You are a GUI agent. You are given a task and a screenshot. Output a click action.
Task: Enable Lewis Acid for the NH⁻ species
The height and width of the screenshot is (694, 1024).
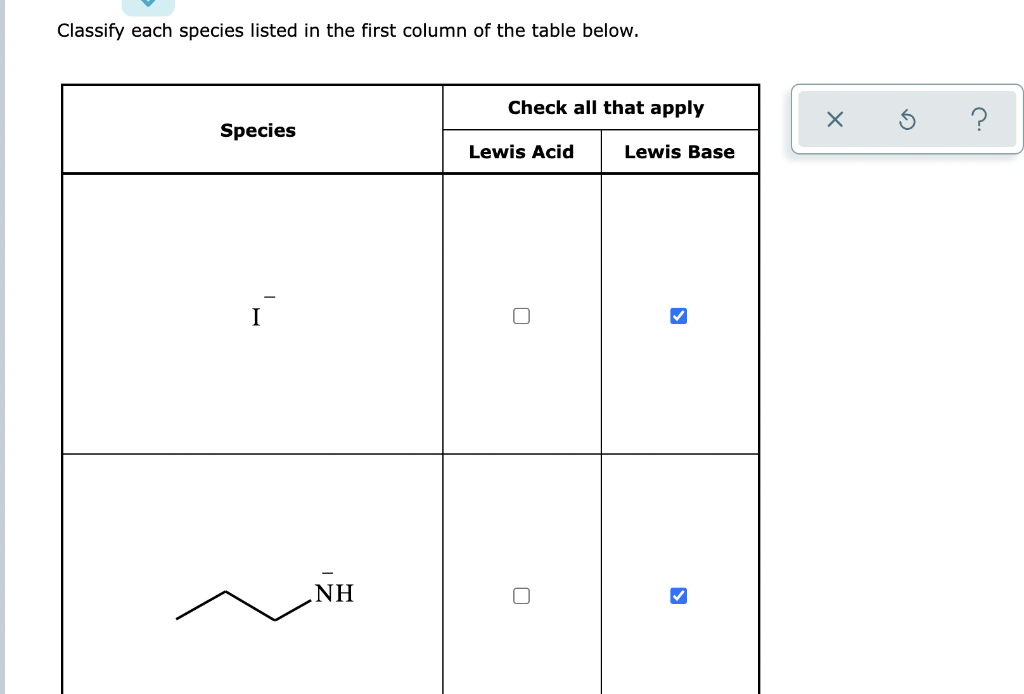[x=521, y=595]
